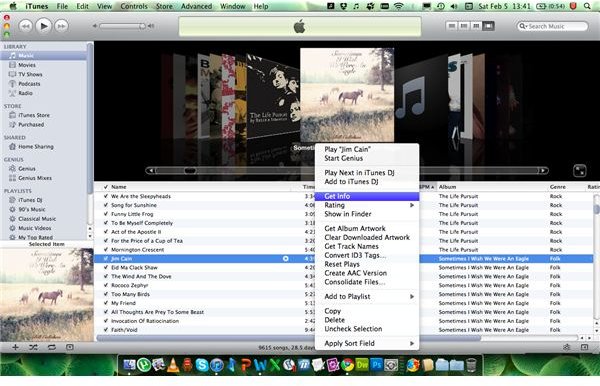Click the shuffle icon at bottom left
The image size is (600, 386).
point(33,347)
